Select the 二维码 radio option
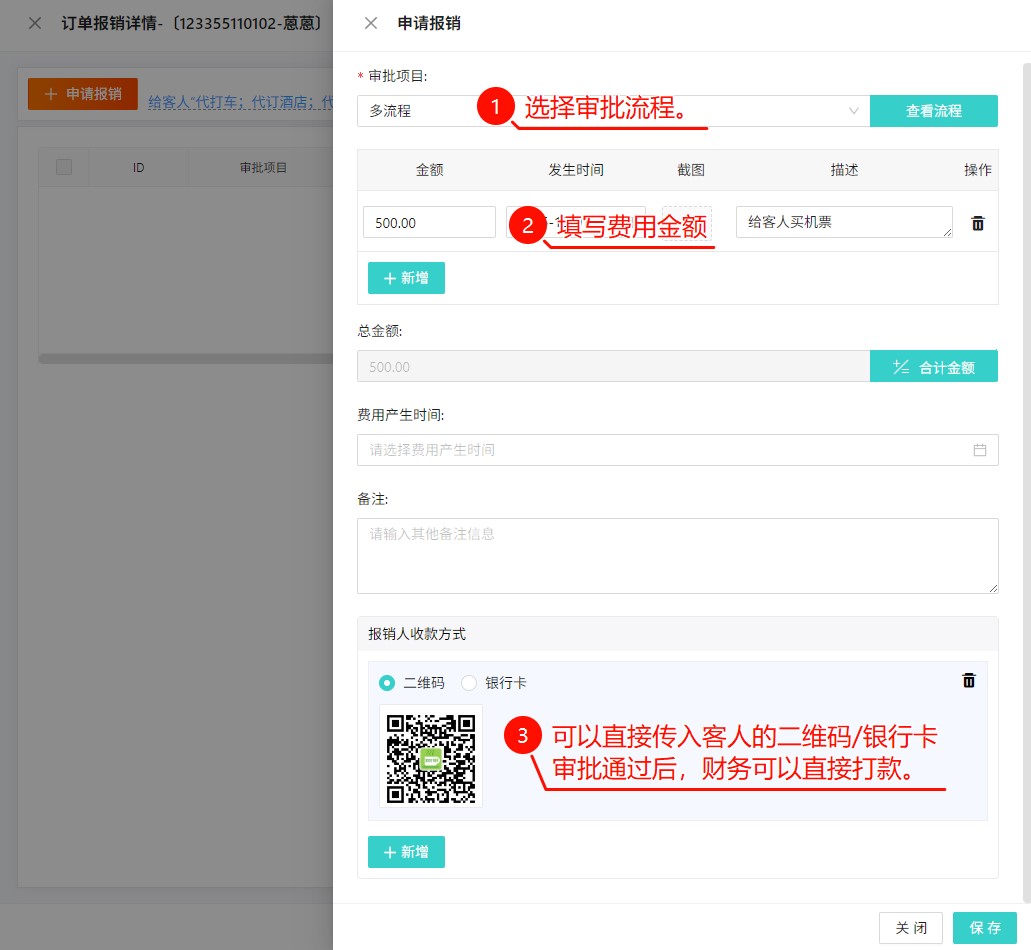Viewport: 1031px width, 950px height. click(388, 683)
